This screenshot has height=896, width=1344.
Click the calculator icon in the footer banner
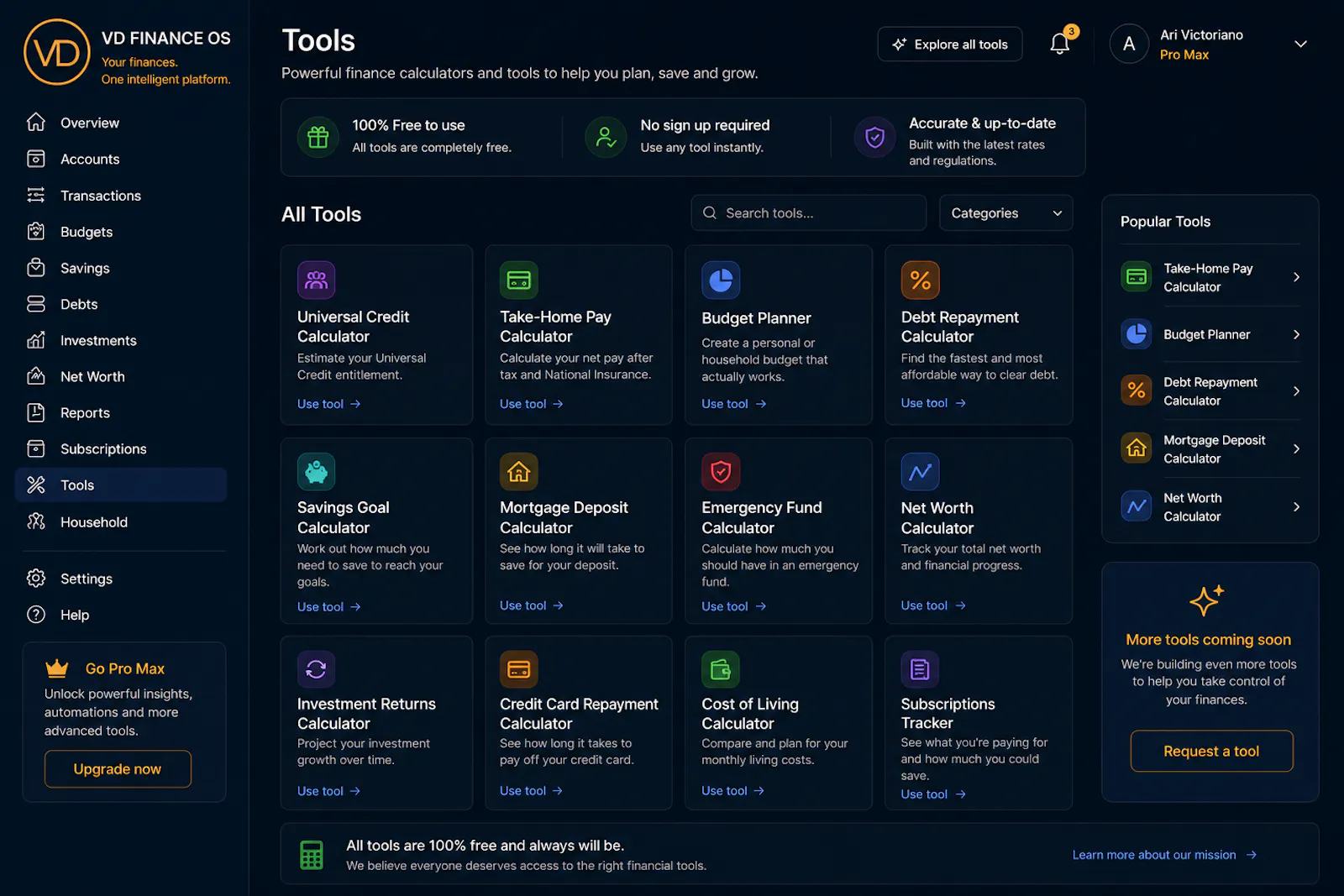coord(312,855)
